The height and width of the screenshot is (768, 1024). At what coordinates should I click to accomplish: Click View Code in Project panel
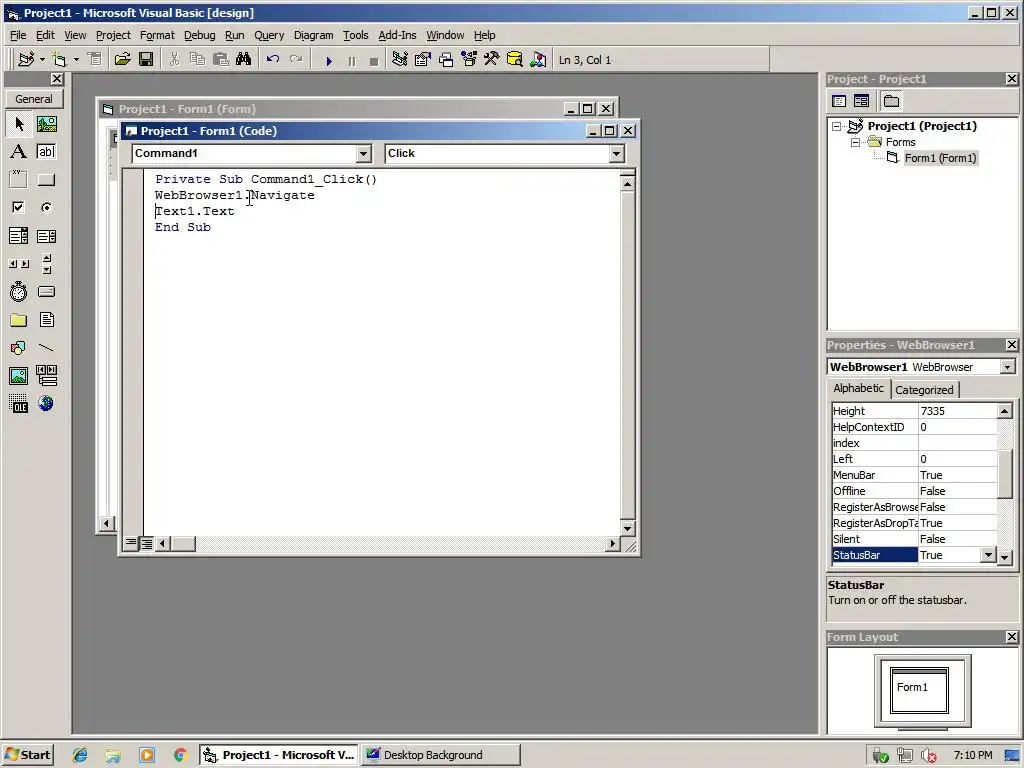[839, 101]
